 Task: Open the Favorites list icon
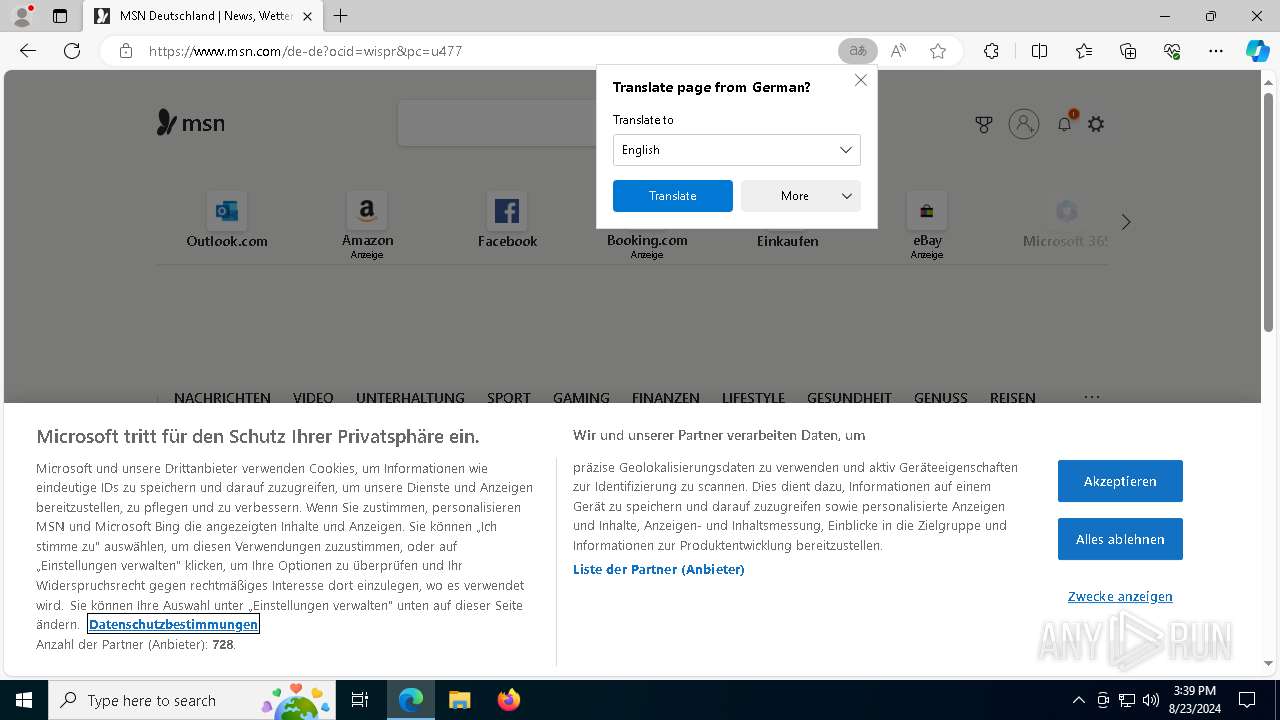[x=1084, y=51]
